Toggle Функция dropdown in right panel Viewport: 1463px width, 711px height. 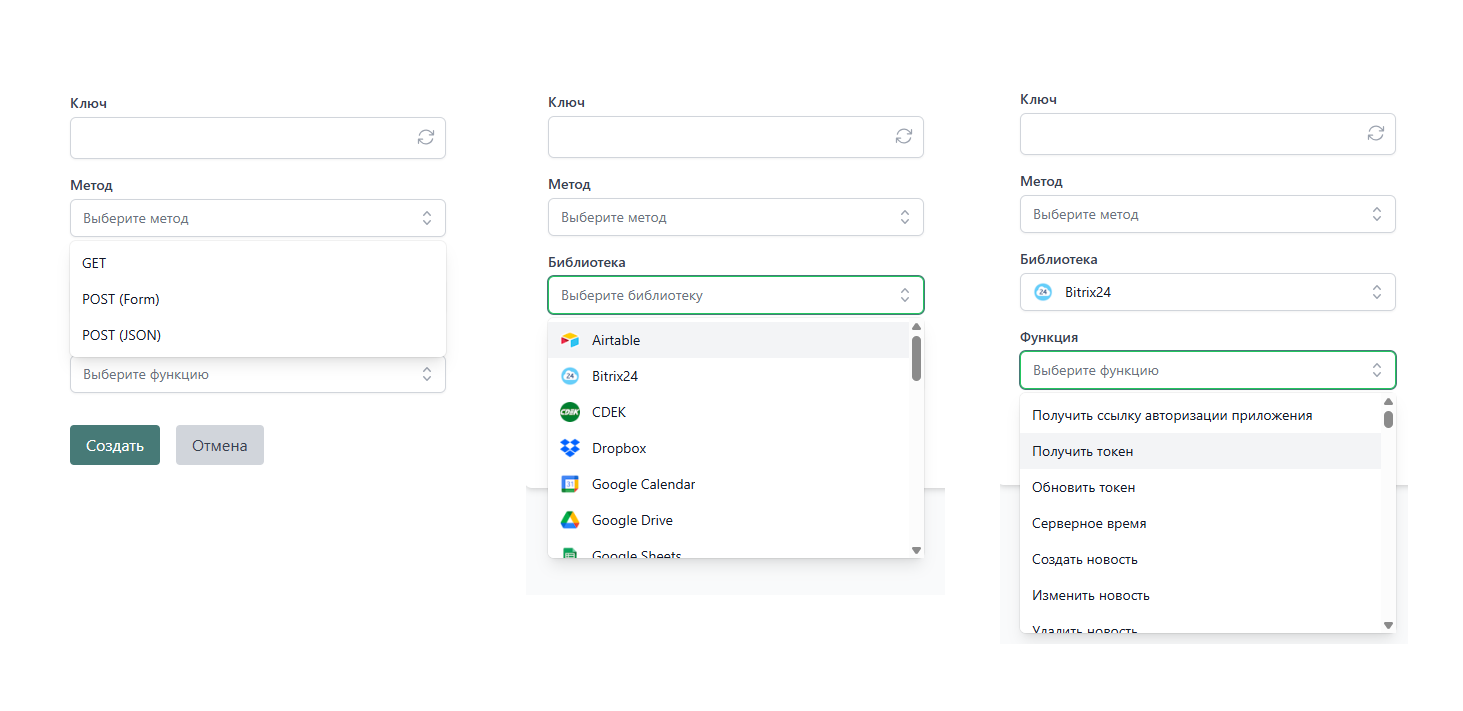pyautogui.click(x=1208, y=370)
